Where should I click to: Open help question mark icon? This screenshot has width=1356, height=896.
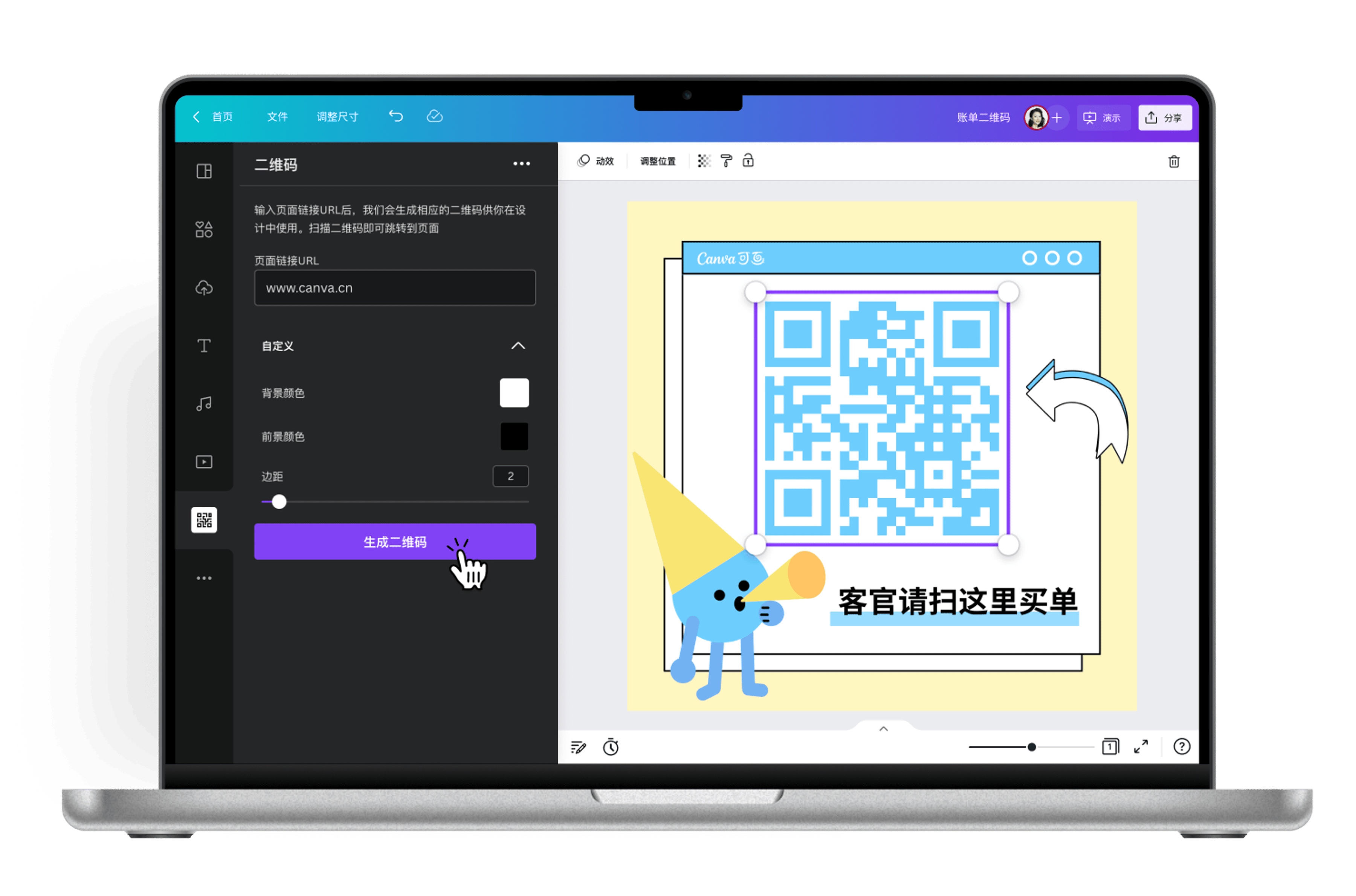pyautogui.click(x=1182, y=747)
